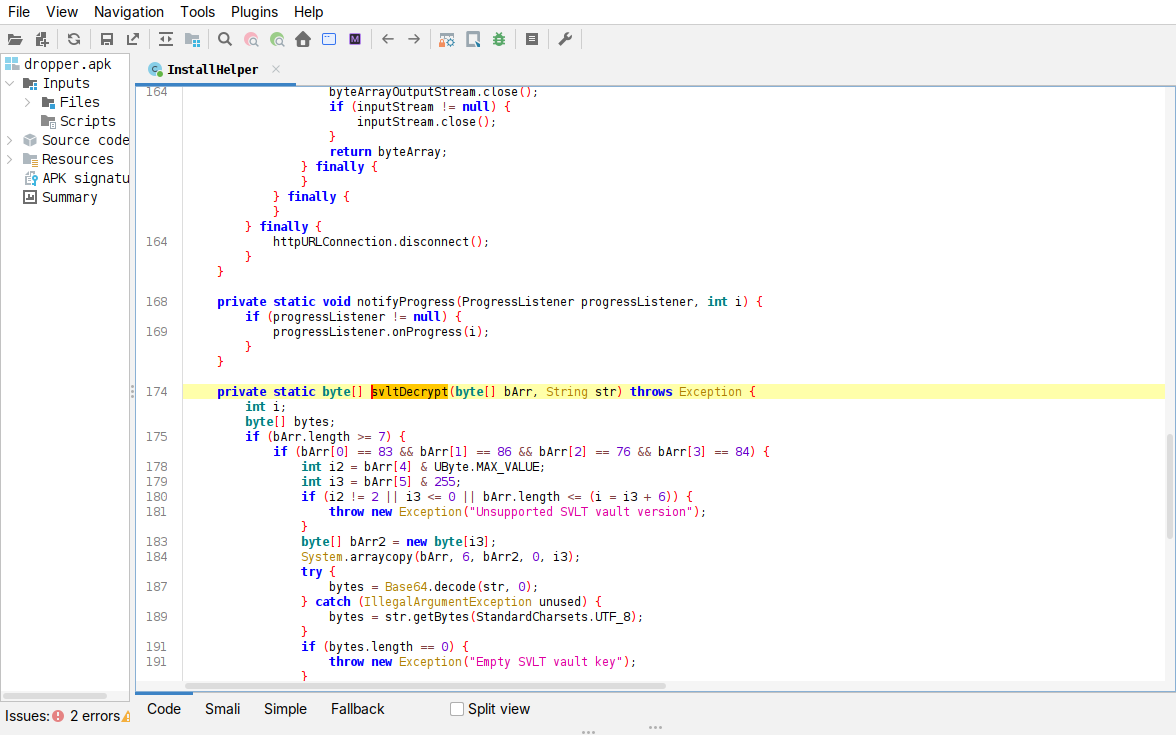This screenshot has height=735, width=1176.
Task: Go to main activity via the home icon
Action: [x=303, y=39]
